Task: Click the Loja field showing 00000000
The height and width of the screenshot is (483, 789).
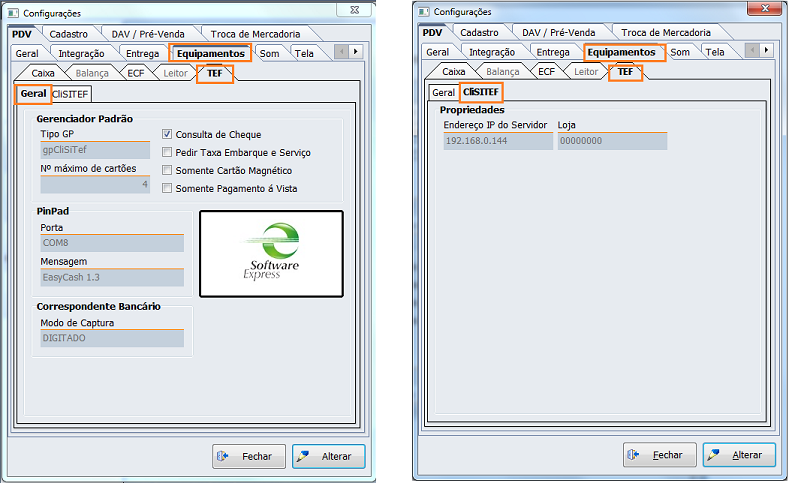Action: [611, 141]
